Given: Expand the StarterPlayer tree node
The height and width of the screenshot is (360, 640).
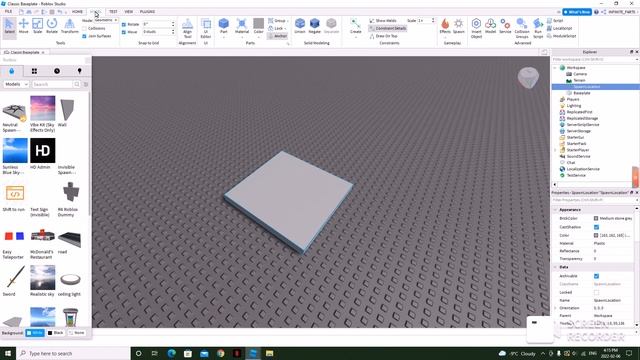Looking at the screenshot, I should pos(555,150).
